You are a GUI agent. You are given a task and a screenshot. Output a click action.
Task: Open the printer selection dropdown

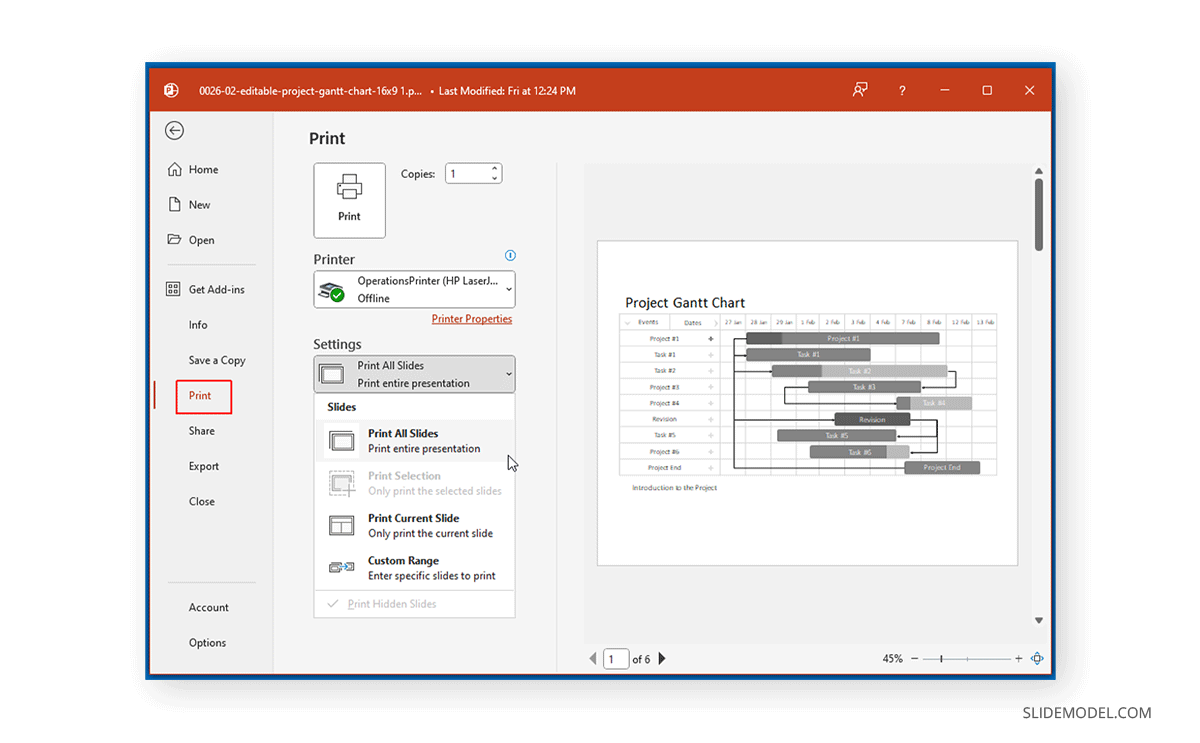point(415,289)
